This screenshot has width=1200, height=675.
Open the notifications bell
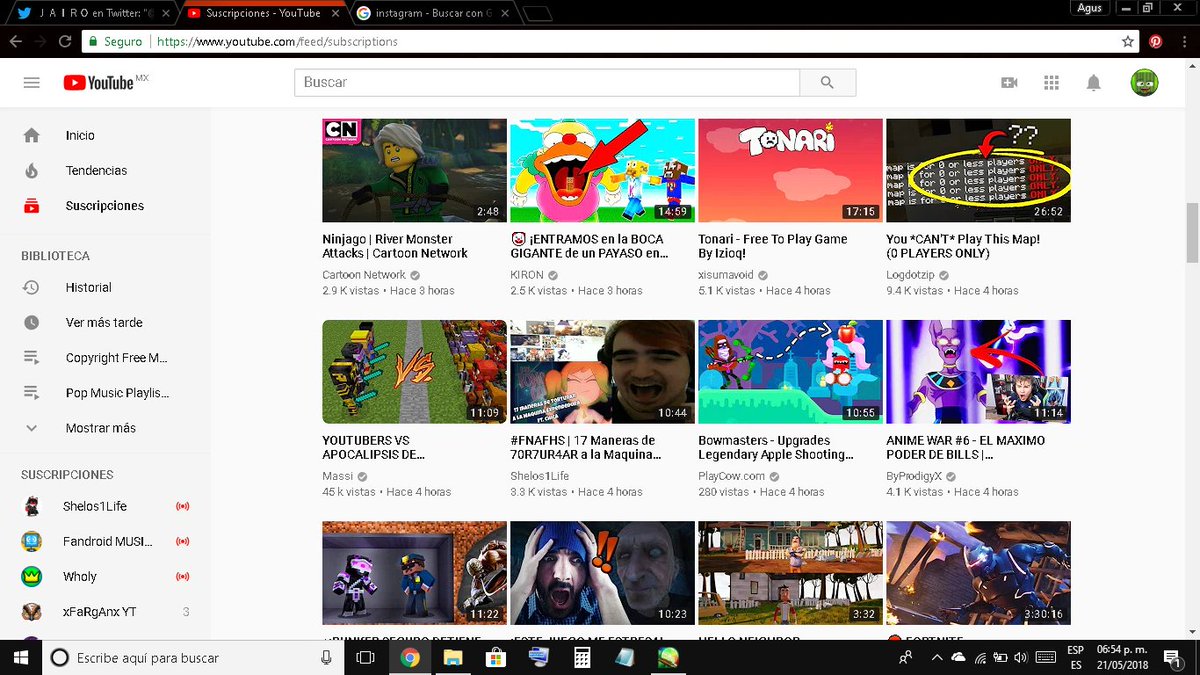(1094, 83)
